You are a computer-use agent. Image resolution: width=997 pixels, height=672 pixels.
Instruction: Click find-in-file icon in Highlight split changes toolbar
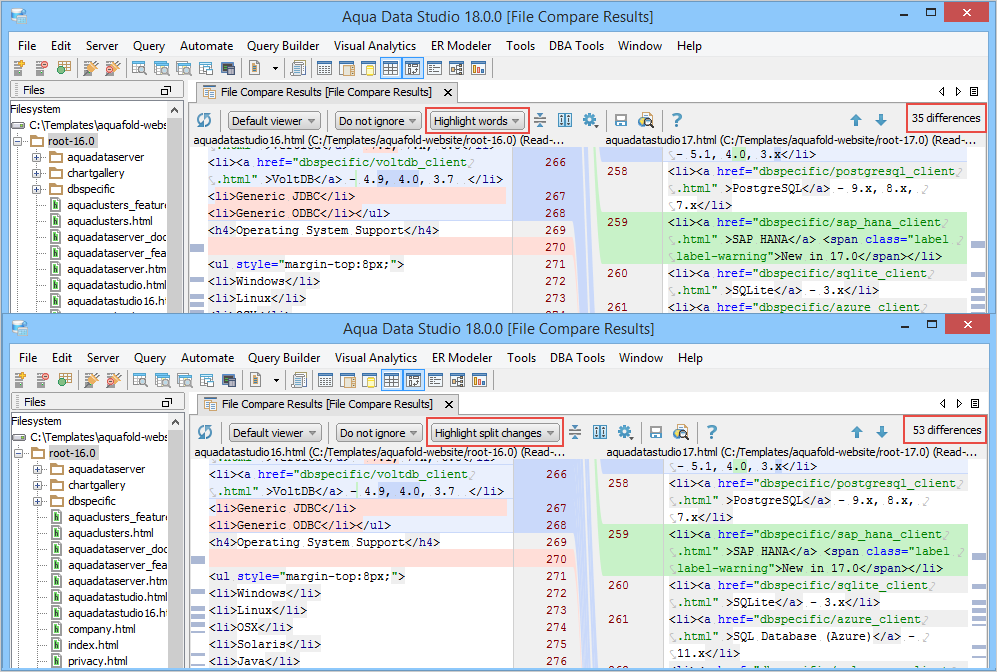coord(681,432)
